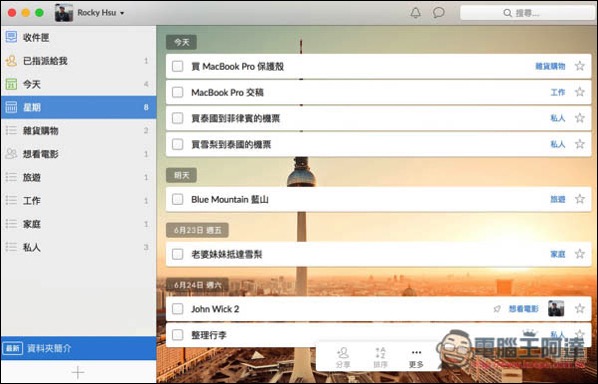
Task: Open the 已指派給我 list
Action: (x=78, y=61)
